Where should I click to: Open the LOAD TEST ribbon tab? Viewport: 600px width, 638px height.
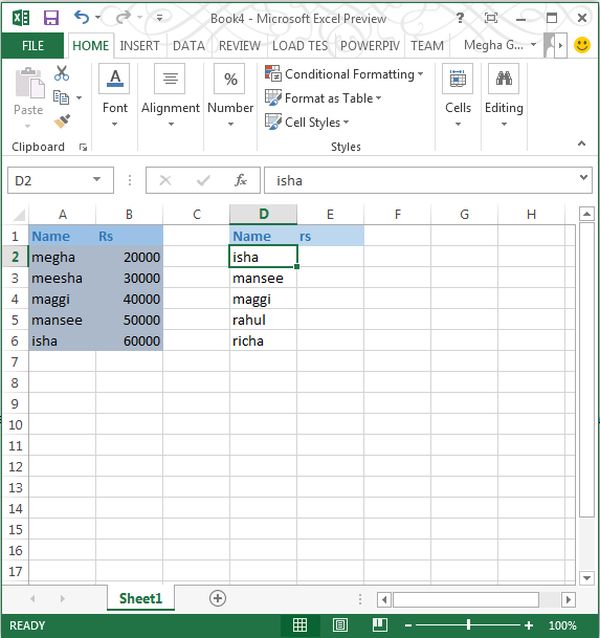point(300,46)
